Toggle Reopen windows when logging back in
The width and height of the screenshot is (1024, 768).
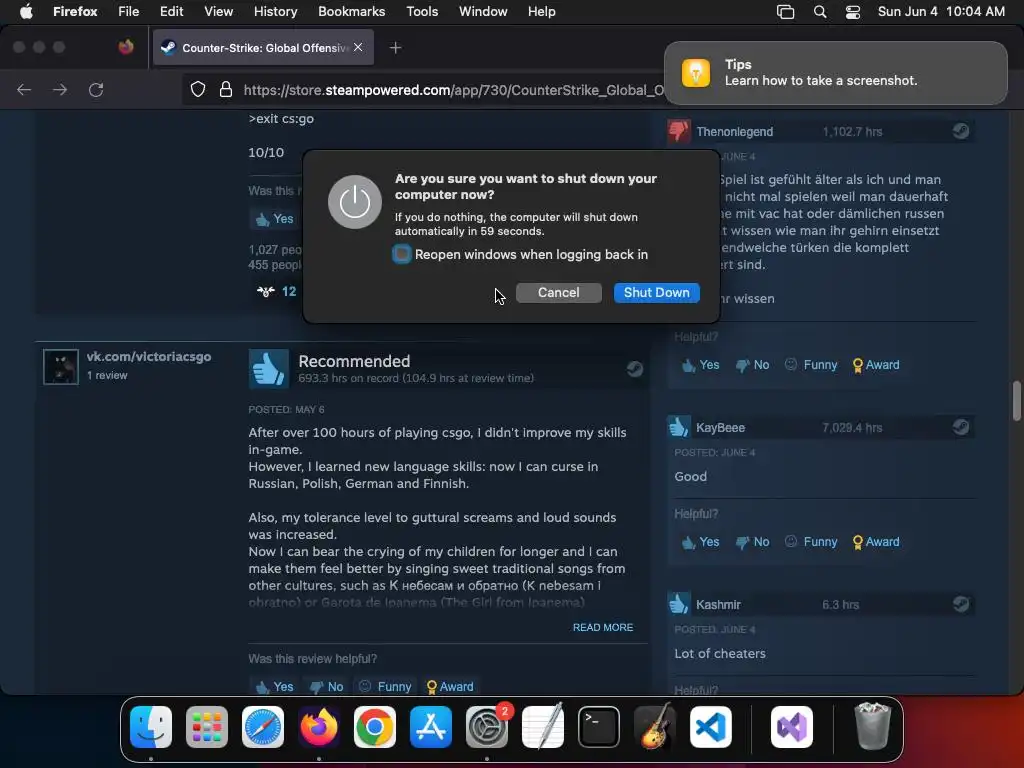click(402, 254)
